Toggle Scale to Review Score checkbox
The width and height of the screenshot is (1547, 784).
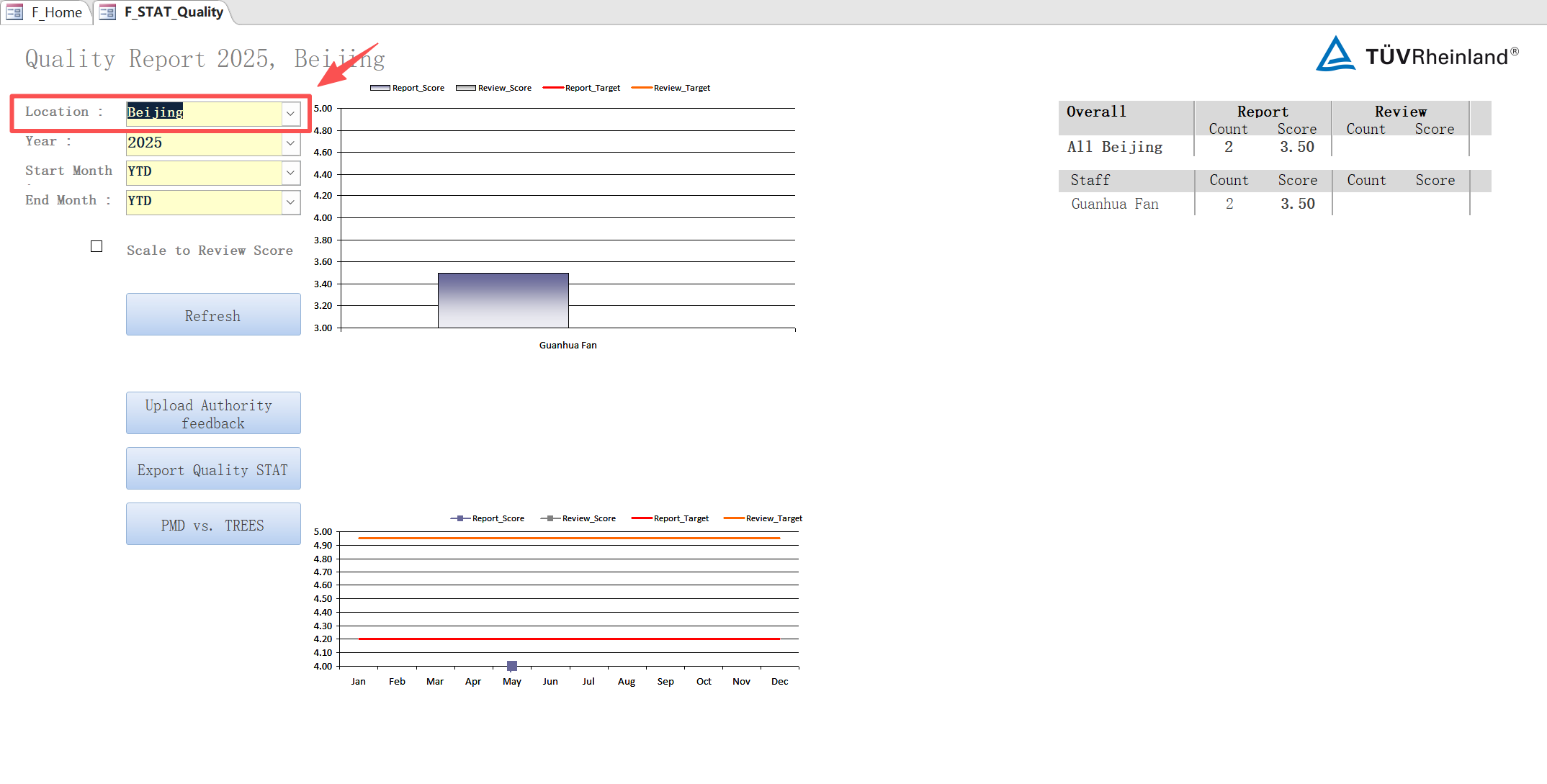point(97,246)
